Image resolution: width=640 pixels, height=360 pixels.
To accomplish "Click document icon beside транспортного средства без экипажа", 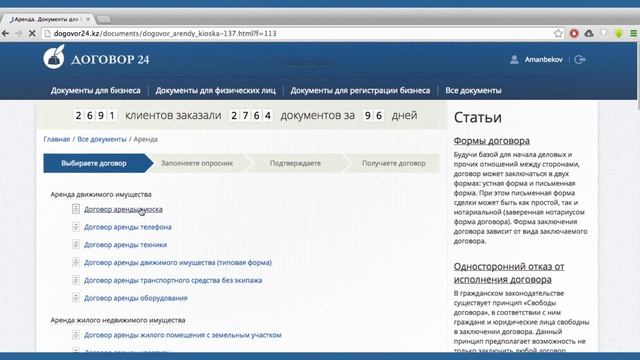I will 76,280.
